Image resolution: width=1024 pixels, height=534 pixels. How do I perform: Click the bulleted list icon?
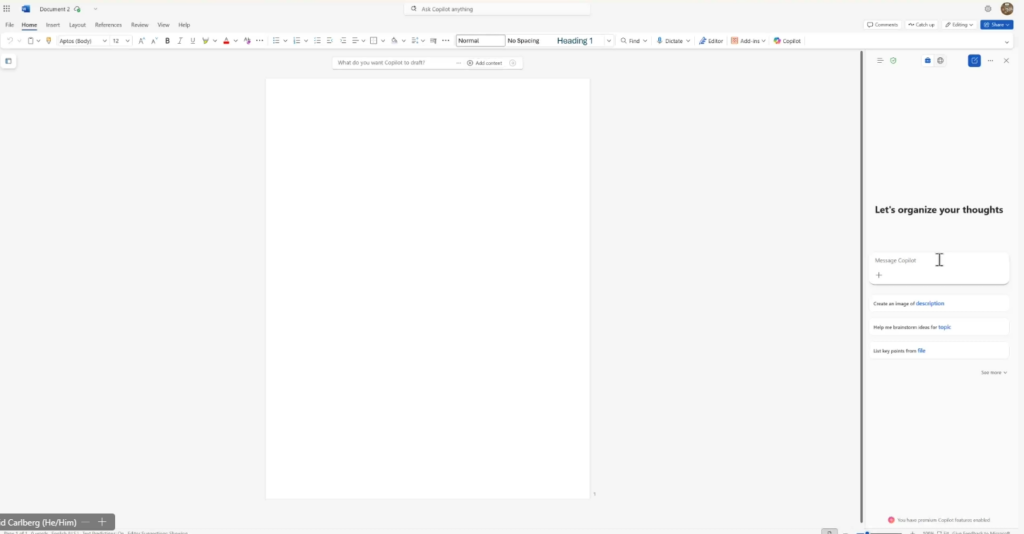276,41
